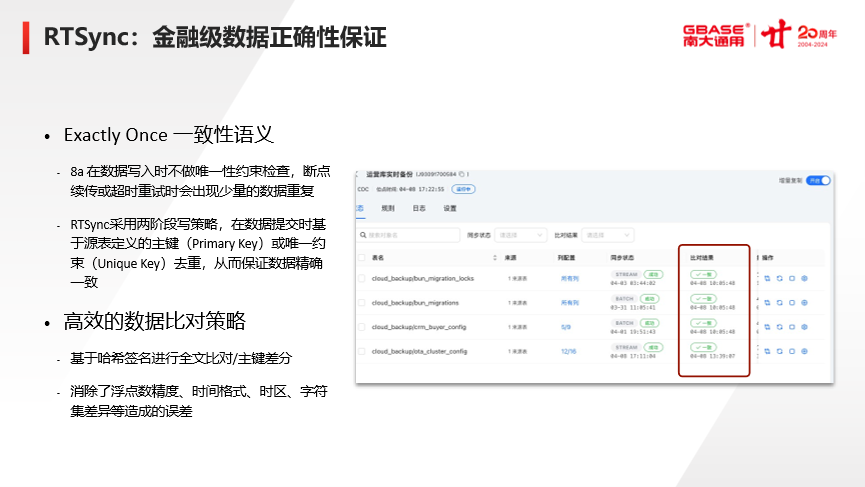Screen dimensions: 865x487
Task: Switch to the 日志 tab
Action: click(419, 208)
